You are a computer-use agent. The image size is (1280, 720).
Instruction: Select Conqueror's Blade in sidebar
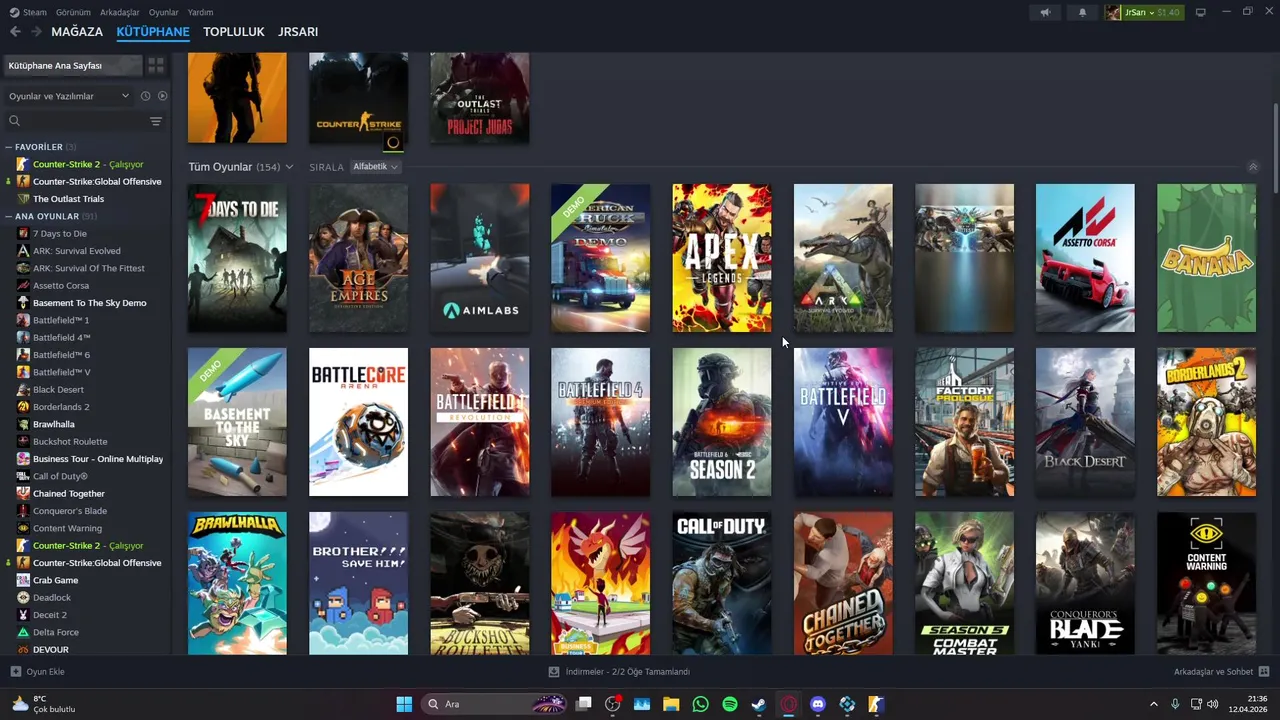point(70,511)
